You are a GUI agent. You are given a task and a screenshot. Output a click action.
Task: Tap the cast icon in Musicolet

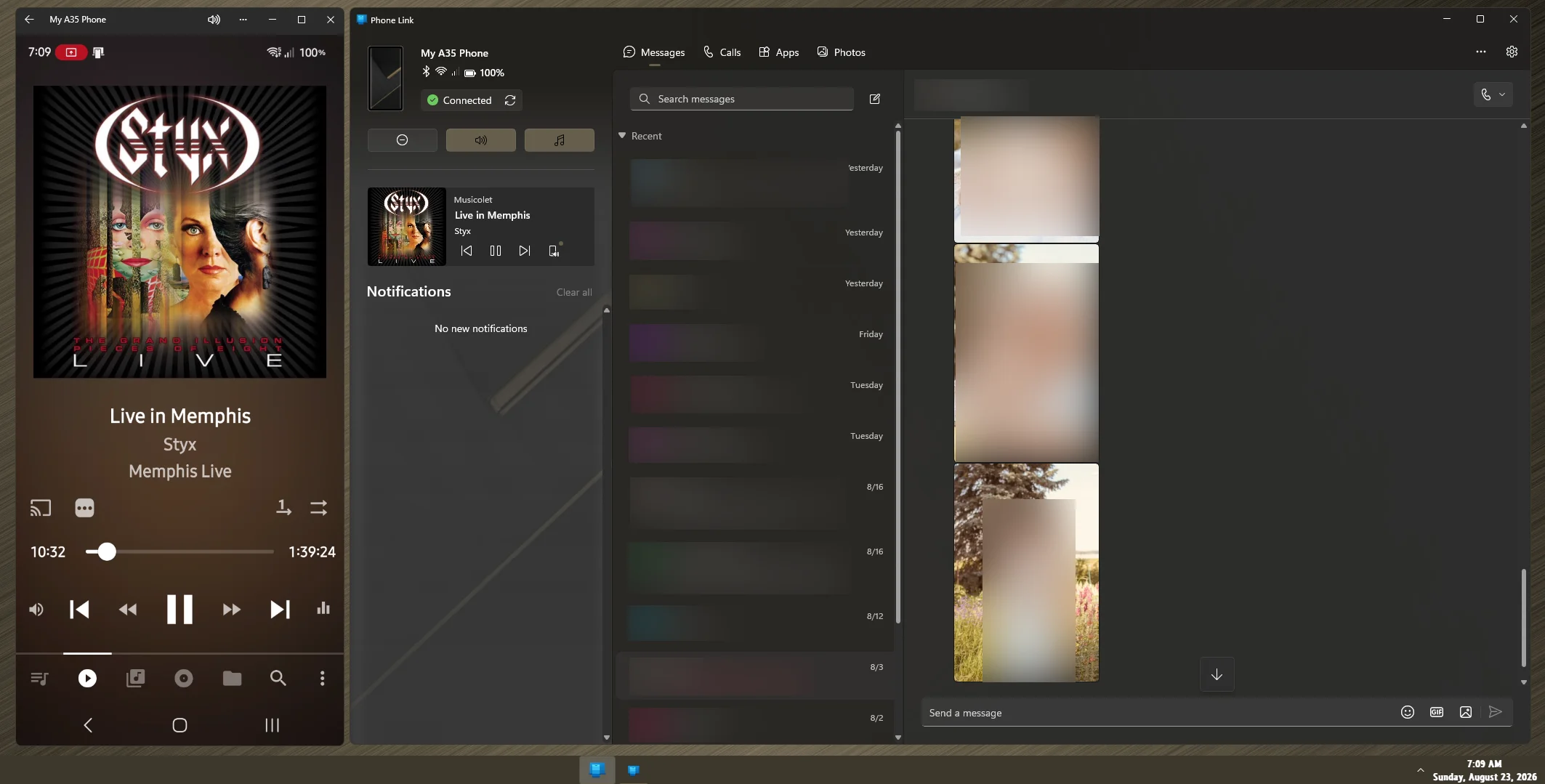(41, 508)
